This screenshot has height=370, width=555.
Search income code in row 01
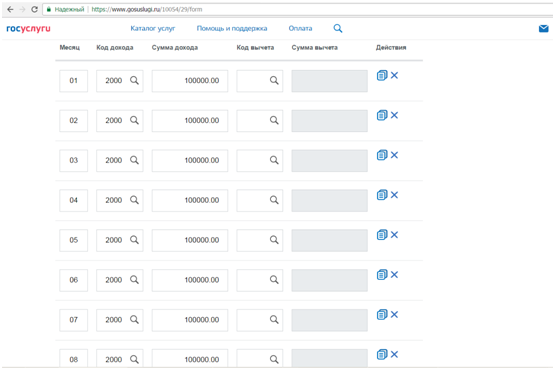click(x=134, y=80)
